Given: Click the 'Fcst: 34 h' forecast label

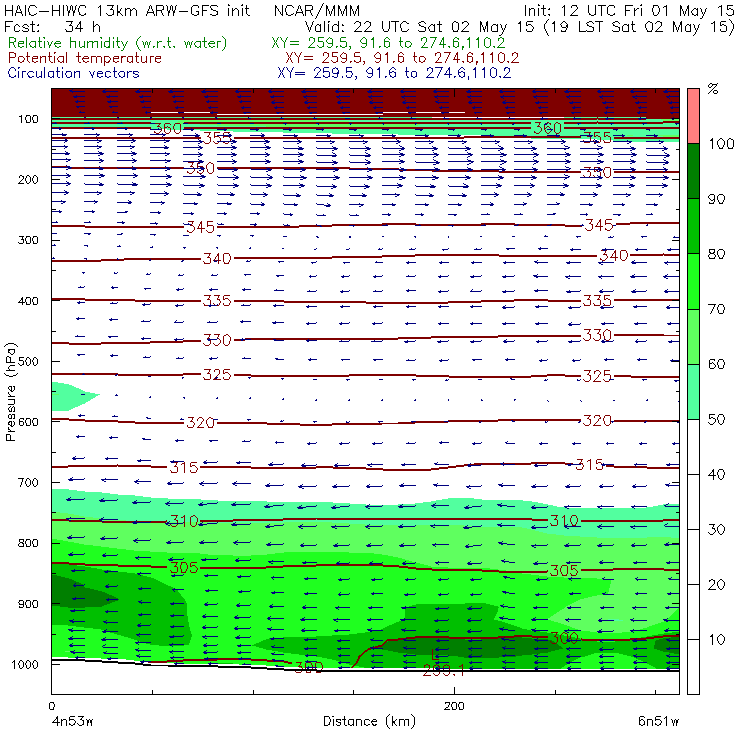Looking at the screenshot, I should [52, 26].
